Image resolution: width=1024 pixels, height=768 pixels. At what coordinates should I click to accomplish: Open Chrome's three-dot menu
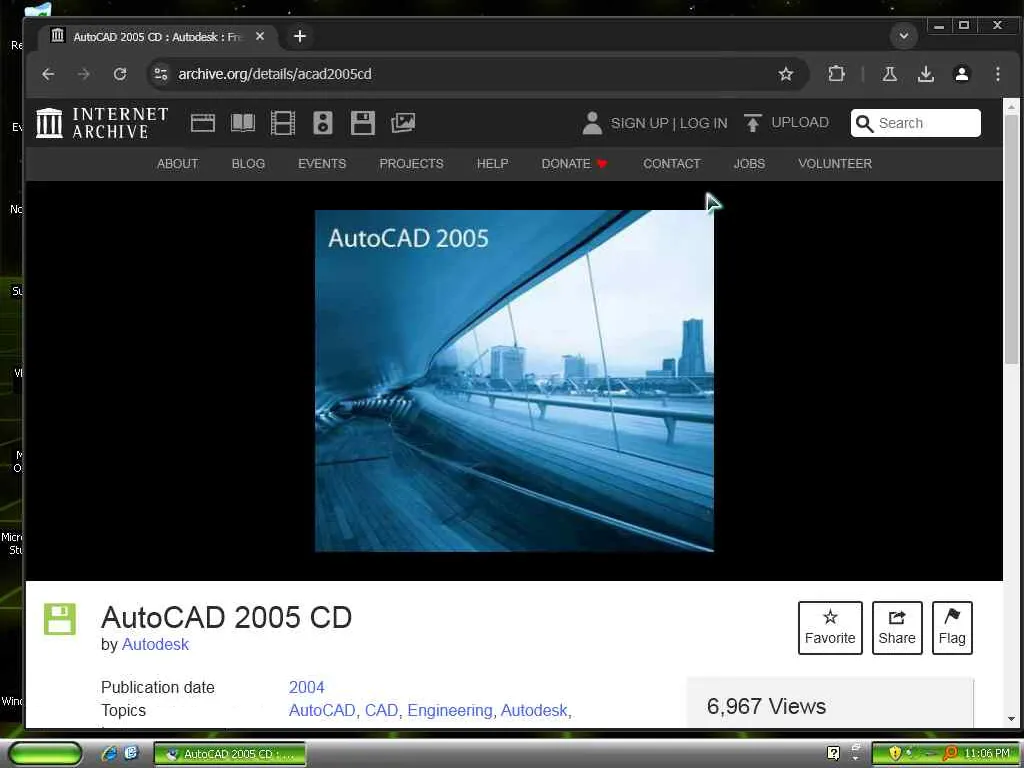pos(997,74)
